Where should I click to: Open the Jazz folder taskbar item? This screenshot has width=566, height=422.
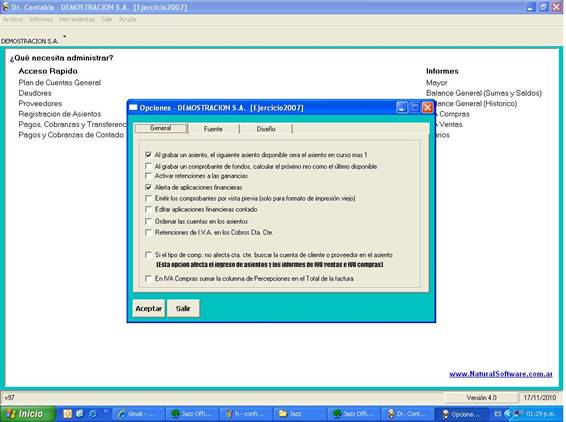299,414
